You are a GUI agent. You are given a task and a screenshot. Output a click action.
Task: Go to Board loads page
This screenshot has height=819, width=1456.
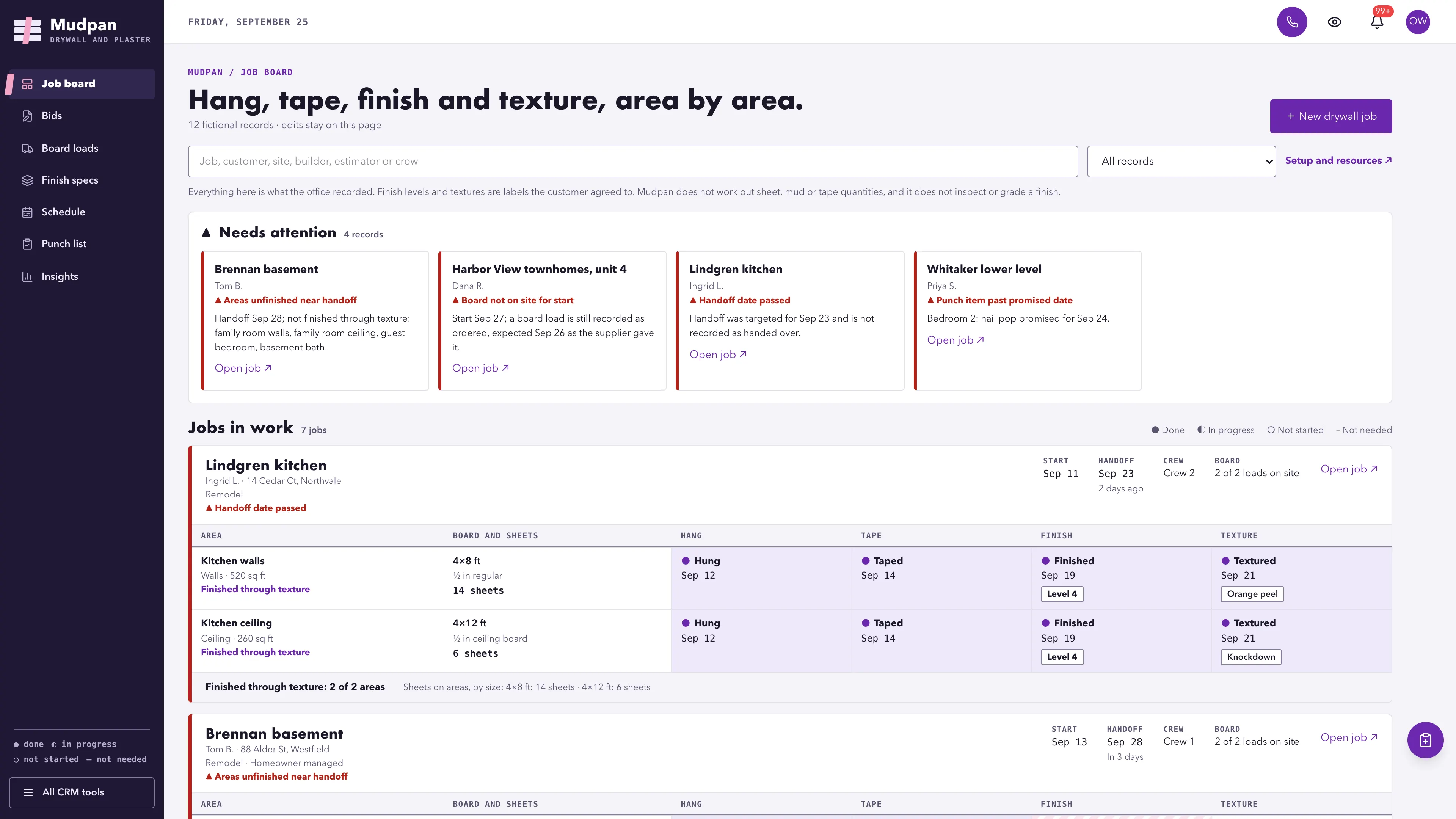pos(82,148)
